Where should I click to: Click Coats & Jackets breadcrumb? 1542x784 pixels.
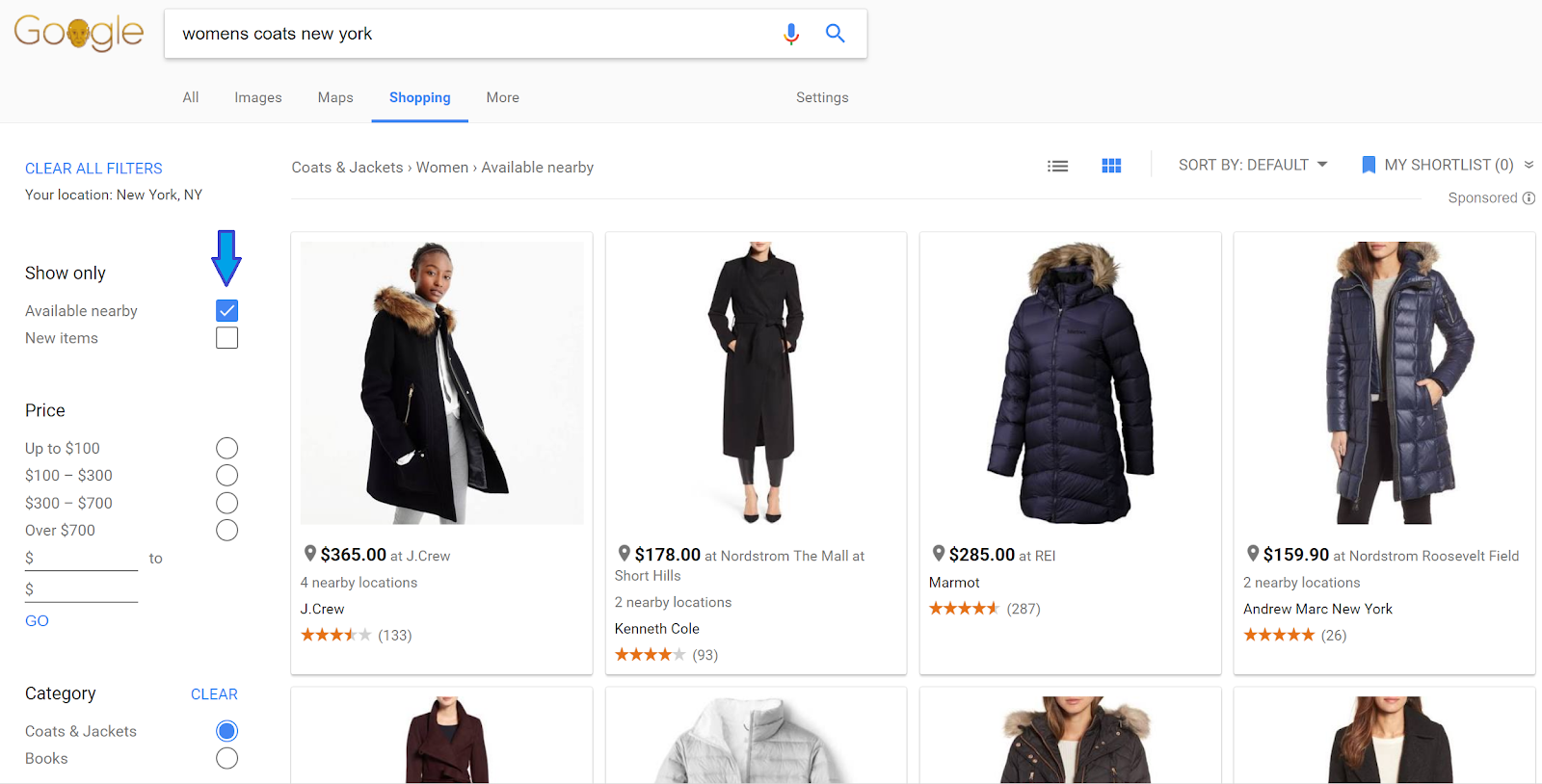click(x=347, y=168)
